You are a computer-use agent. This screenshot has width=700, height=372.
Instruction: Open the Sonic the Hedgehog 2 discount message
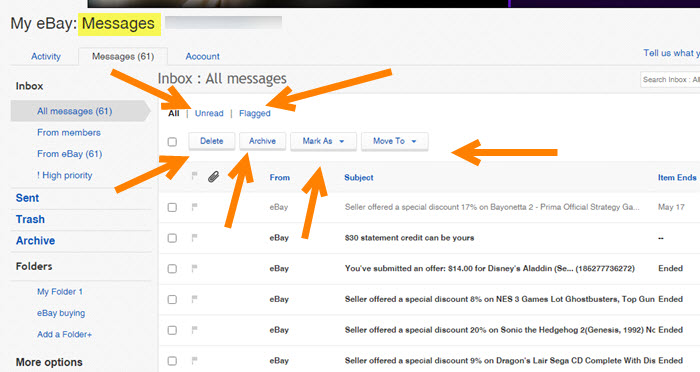[500, 330]
